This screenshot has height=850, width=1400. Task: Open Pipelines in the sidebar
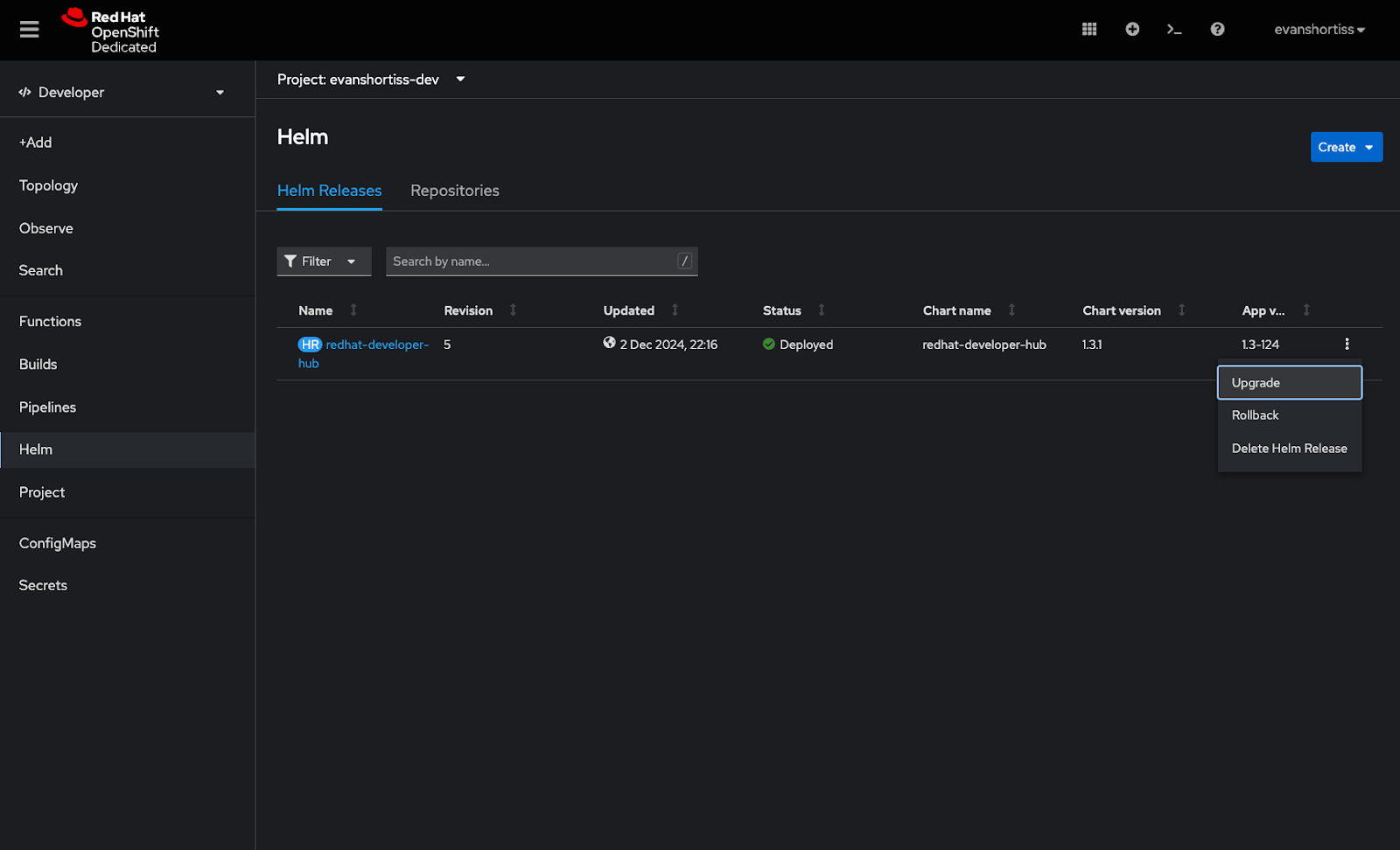pyautogui.click(x=128, y=407)
